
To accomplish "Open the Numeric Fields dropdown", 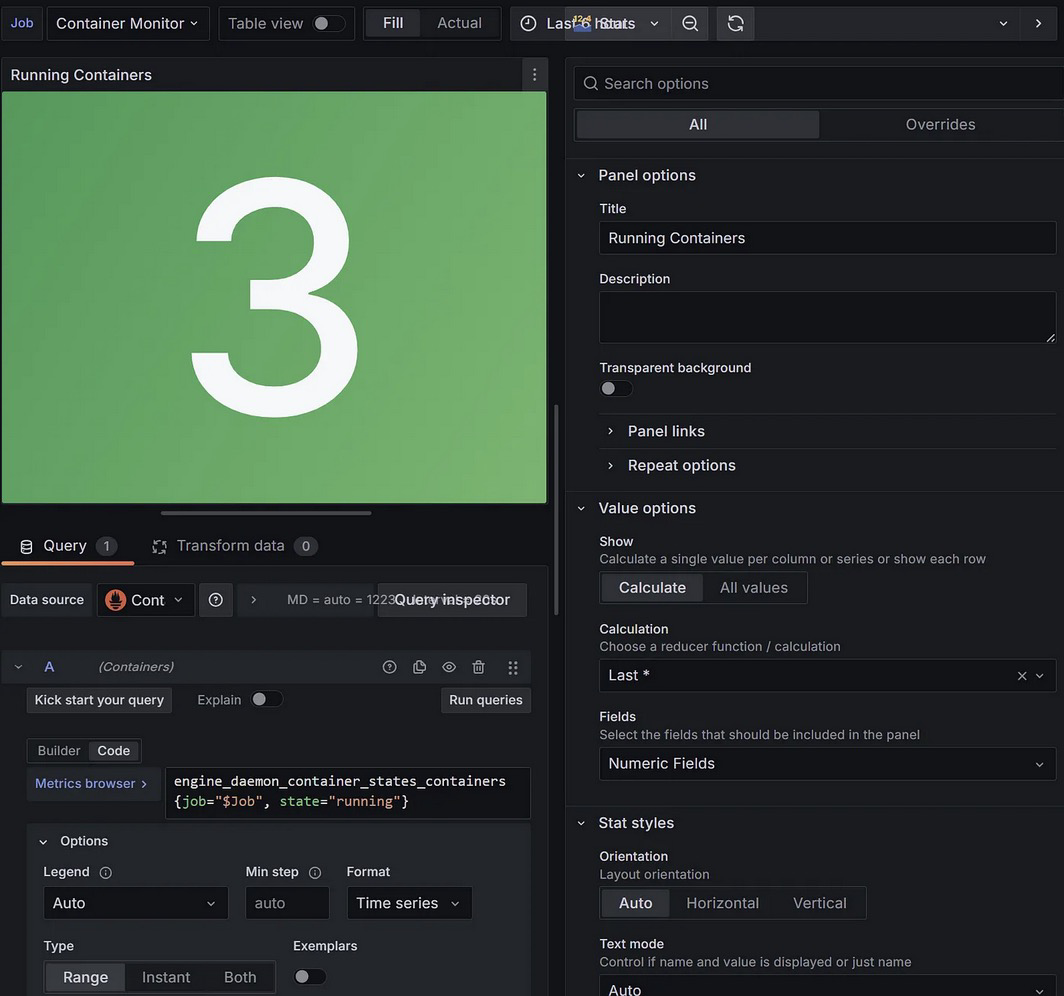I will point(827,764).
